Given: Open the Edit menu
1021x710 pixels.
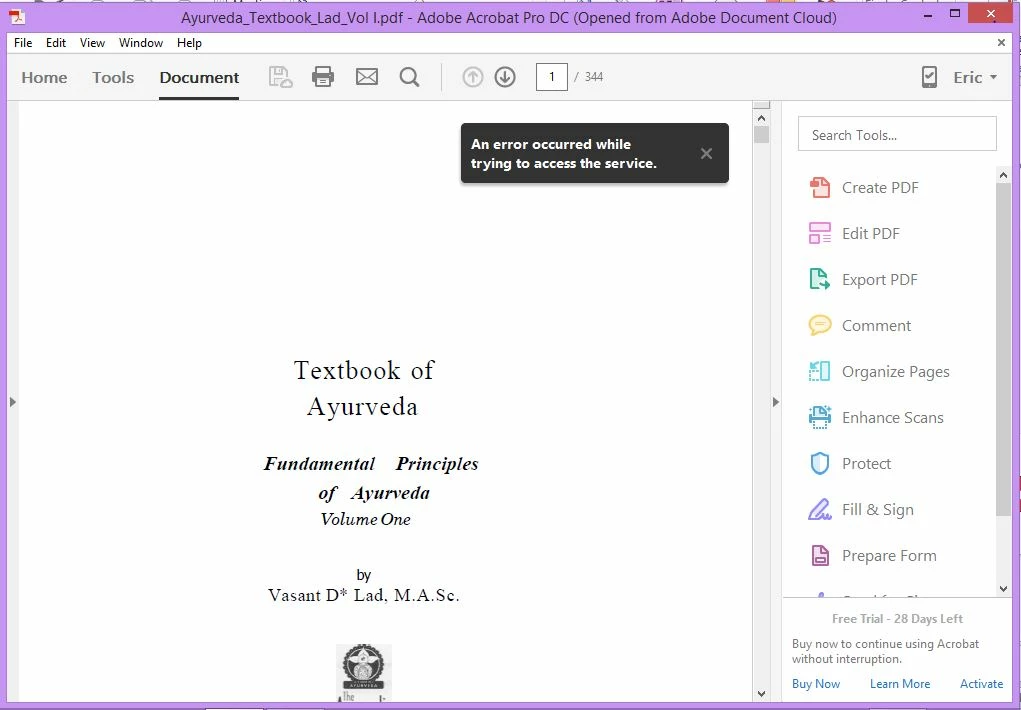Looking at the screenshot, I should (x=55, y=42).
